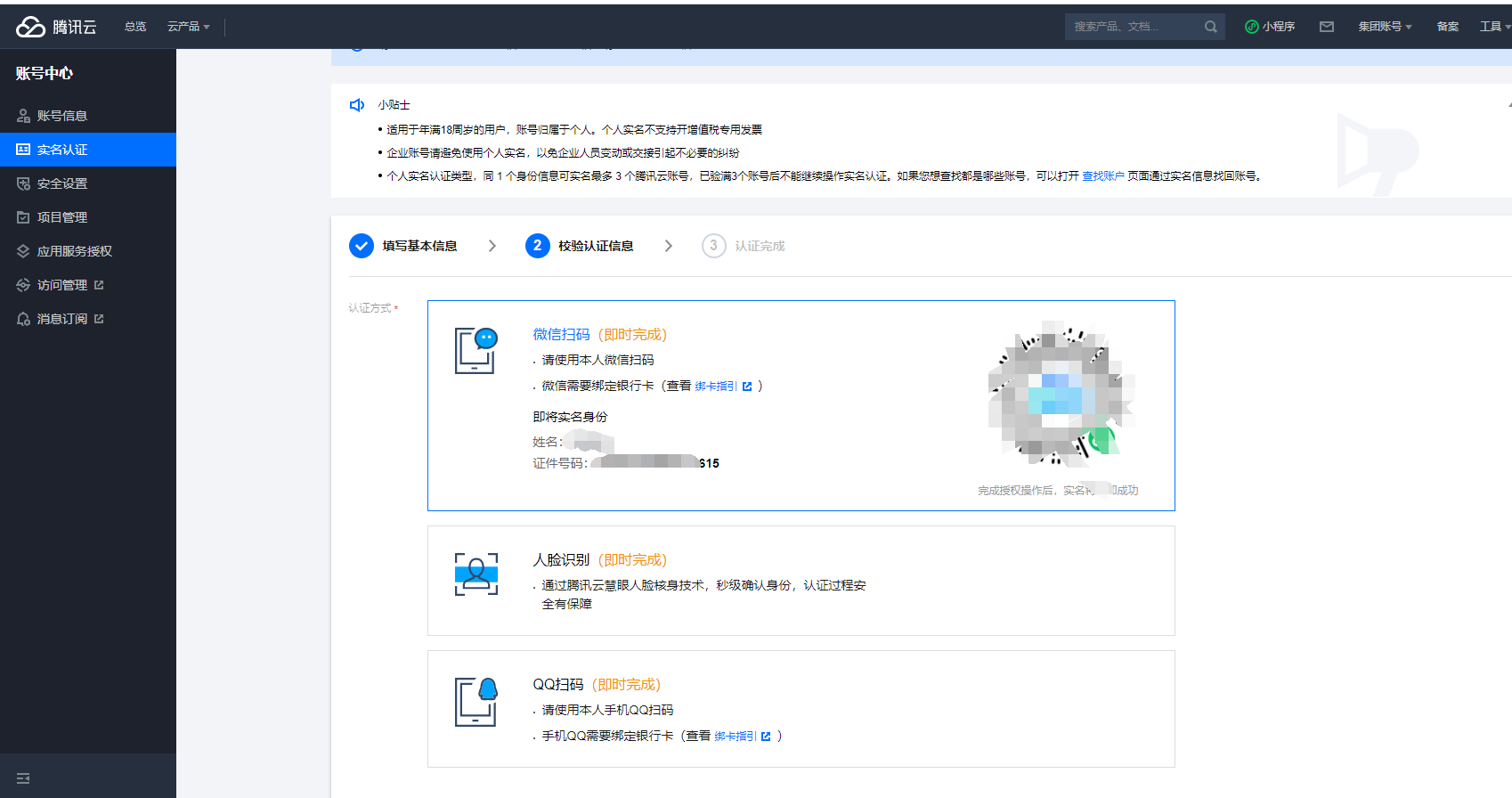Click the WeChat QR code image
The width and height of the screenshot is (1512, 798).
1060,394
